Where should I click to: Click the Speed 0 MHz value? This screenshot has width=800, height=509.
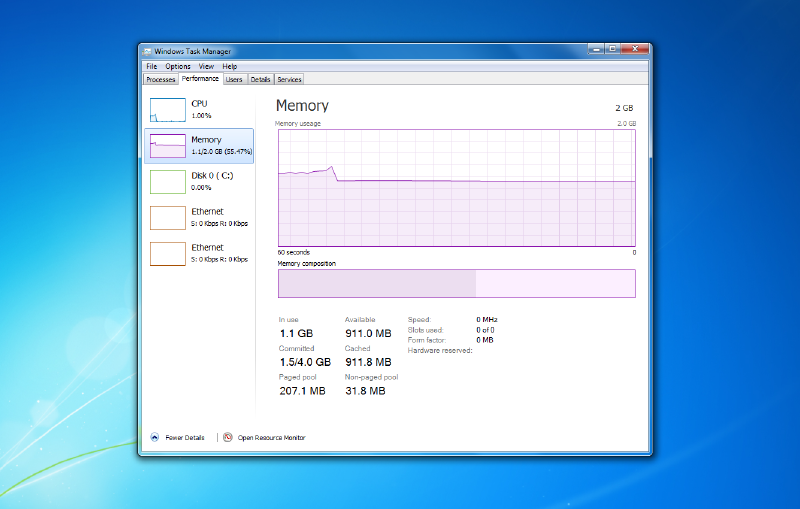pyautogui.click(x=487, y=320)
